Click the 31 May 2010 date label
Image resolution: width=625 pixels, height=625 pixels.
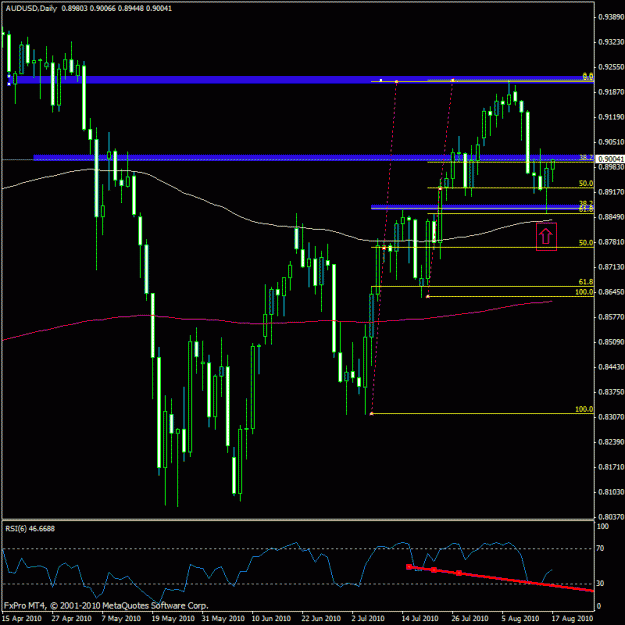pyautogui.click(x=222, y=619)
